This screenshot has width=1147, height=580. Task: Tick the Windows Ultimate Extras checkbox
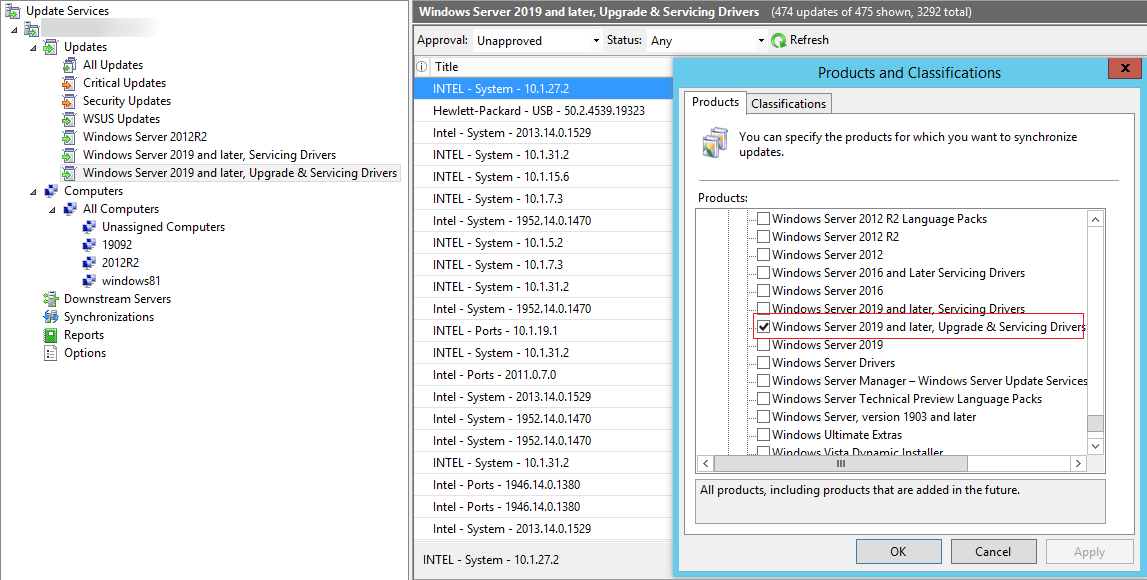tap(763, 434)
